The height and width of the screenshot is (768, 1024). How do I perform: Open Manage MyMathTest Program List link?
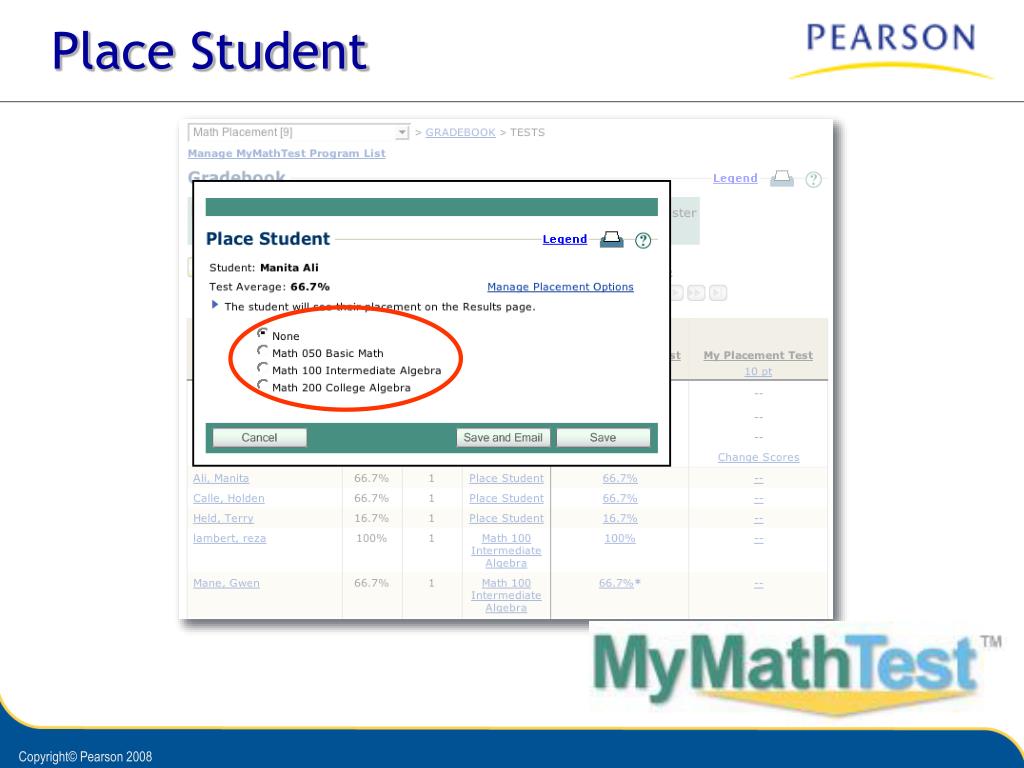[x=287, y=153]
